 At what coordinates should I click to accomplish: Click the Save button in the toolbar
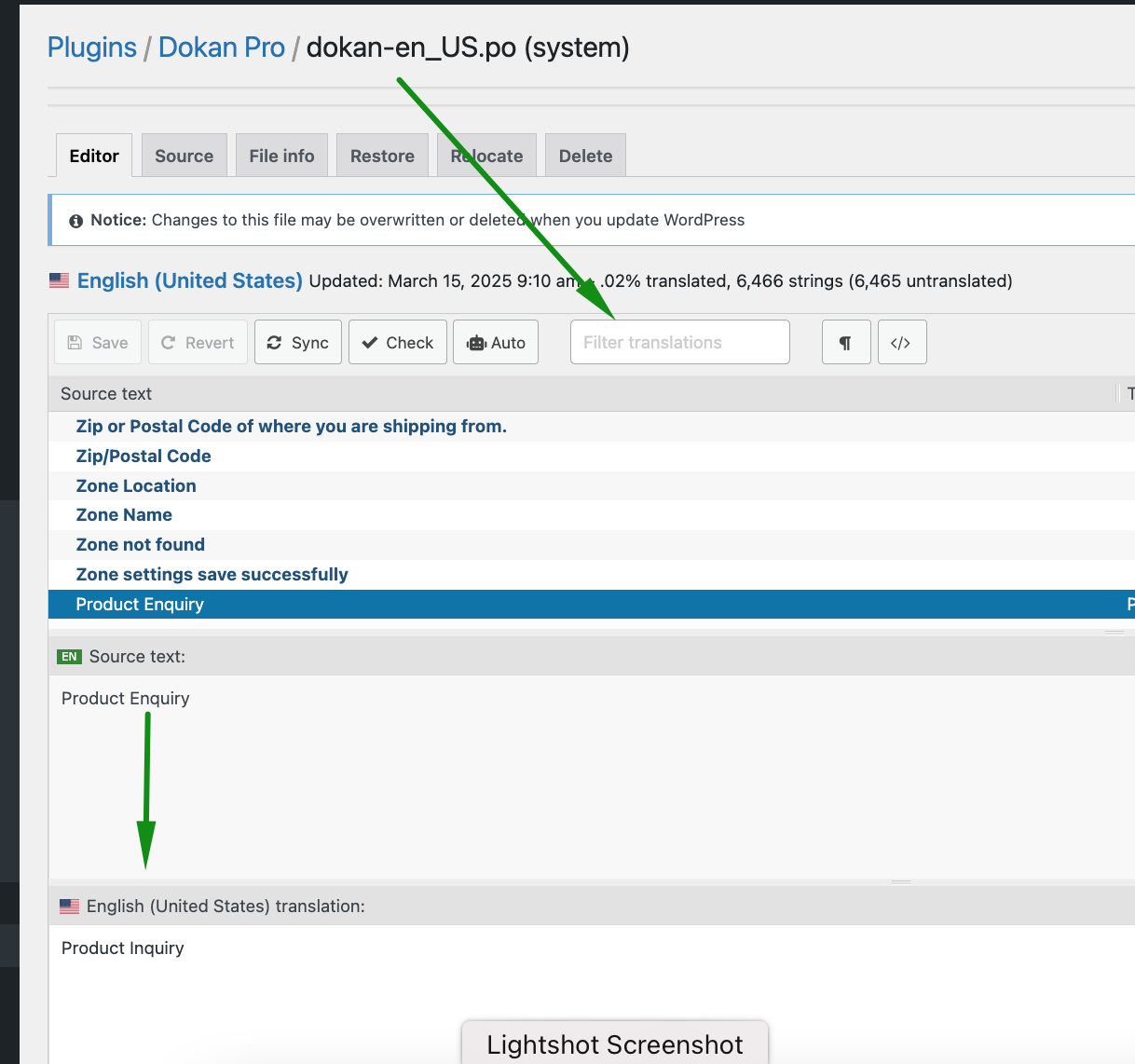coord(98,342)
